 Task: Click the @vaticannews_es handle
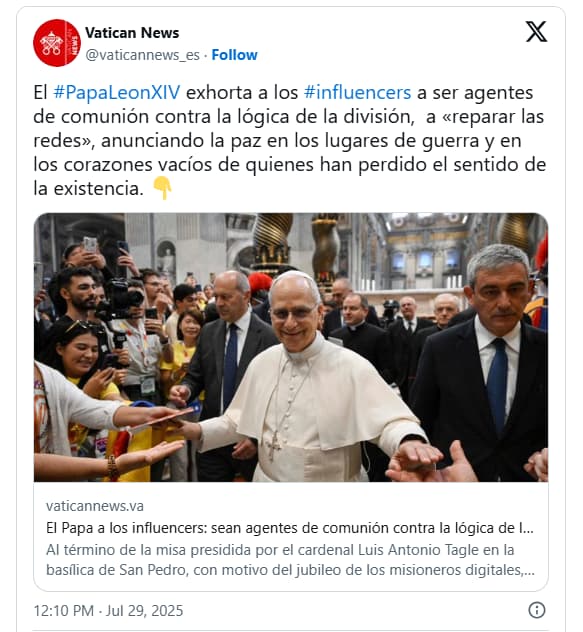(142, 55)
